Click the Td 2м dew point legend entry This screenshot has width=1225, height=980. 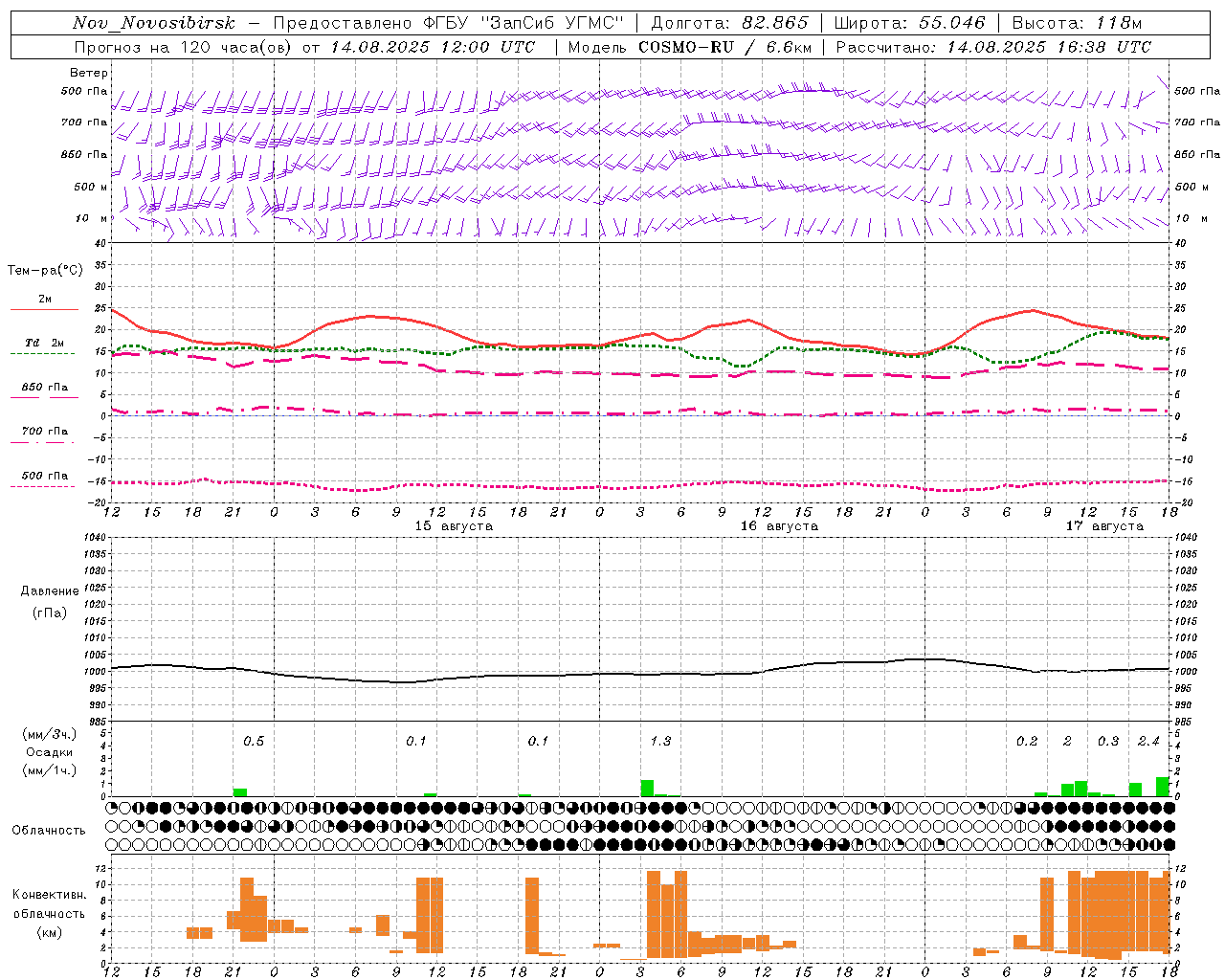[x=44, y=343]
